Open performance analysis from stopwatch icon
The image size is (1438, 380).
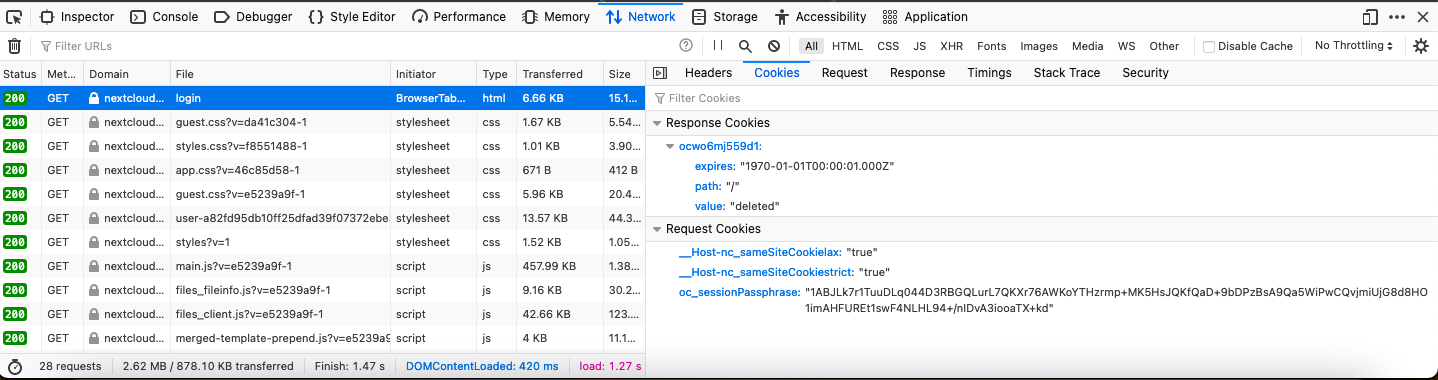coord(14,366)
